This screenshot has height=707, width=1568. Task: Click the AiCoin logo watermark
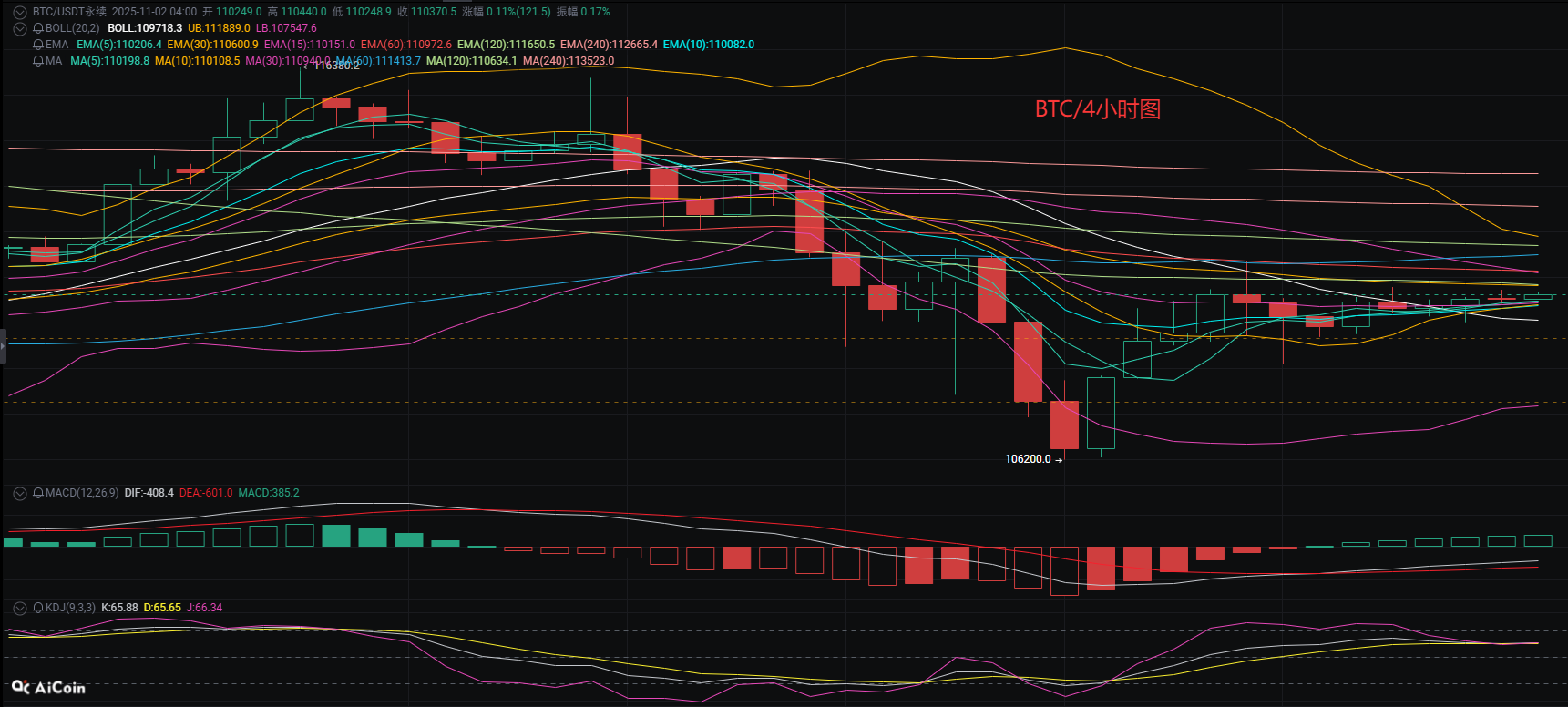pyautogui.click(x=49, y=688)
